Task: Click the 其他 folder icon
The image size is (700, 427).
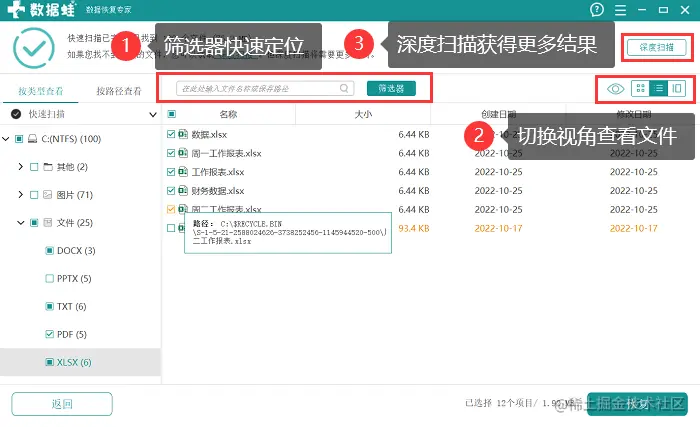Action: [48, 167]
